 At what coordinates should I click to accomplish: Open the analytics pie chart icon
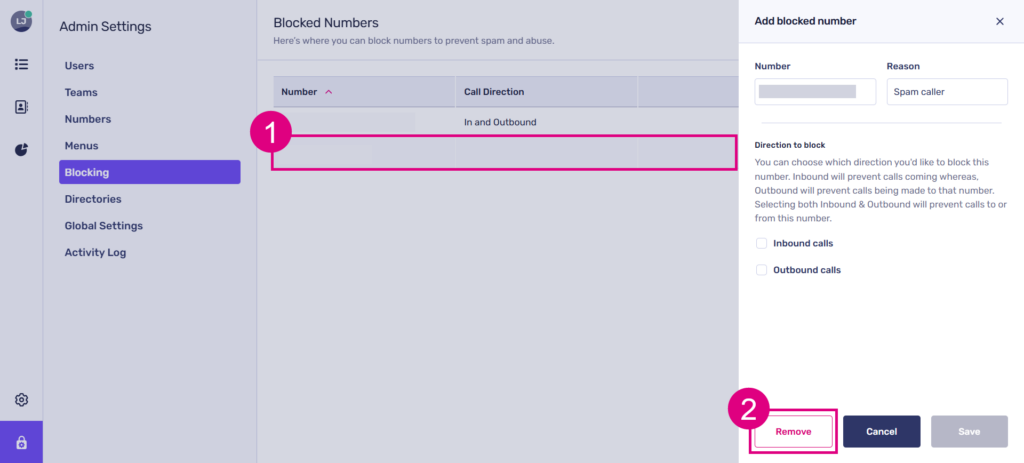click(x=21, y=150)
